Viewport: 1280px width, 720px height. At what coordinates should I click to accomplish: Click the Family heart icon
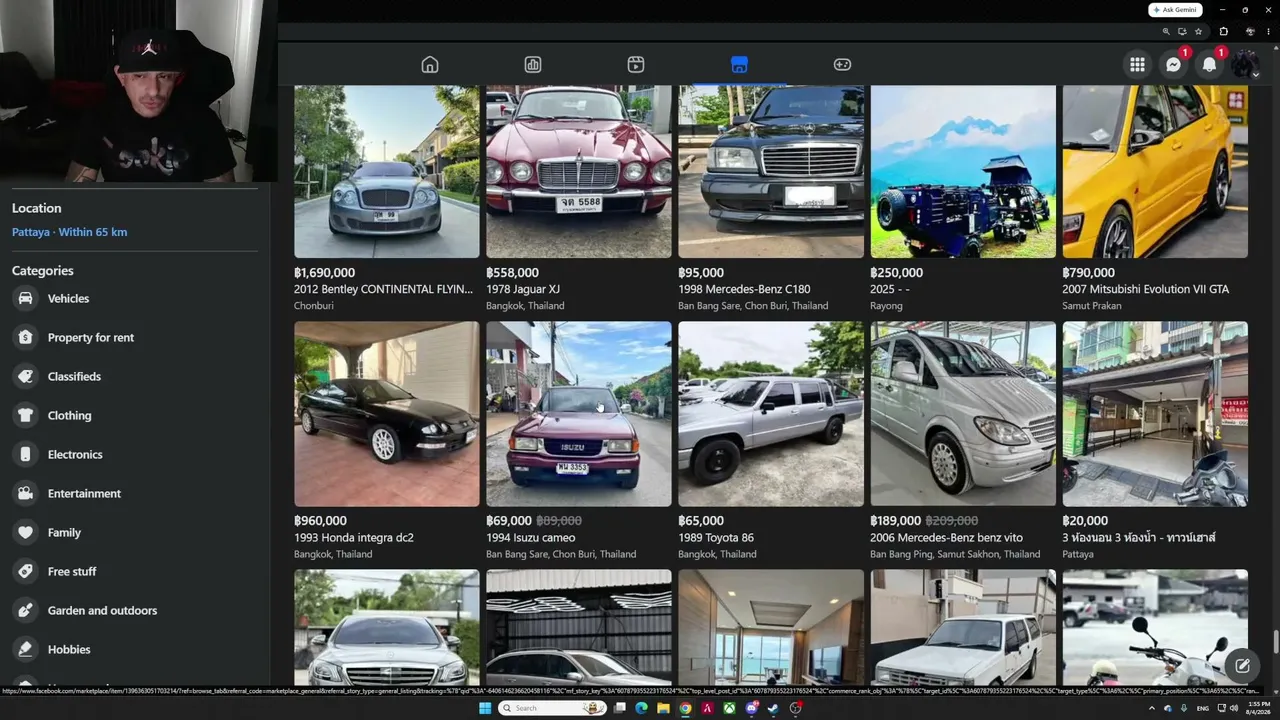(26, 532)
